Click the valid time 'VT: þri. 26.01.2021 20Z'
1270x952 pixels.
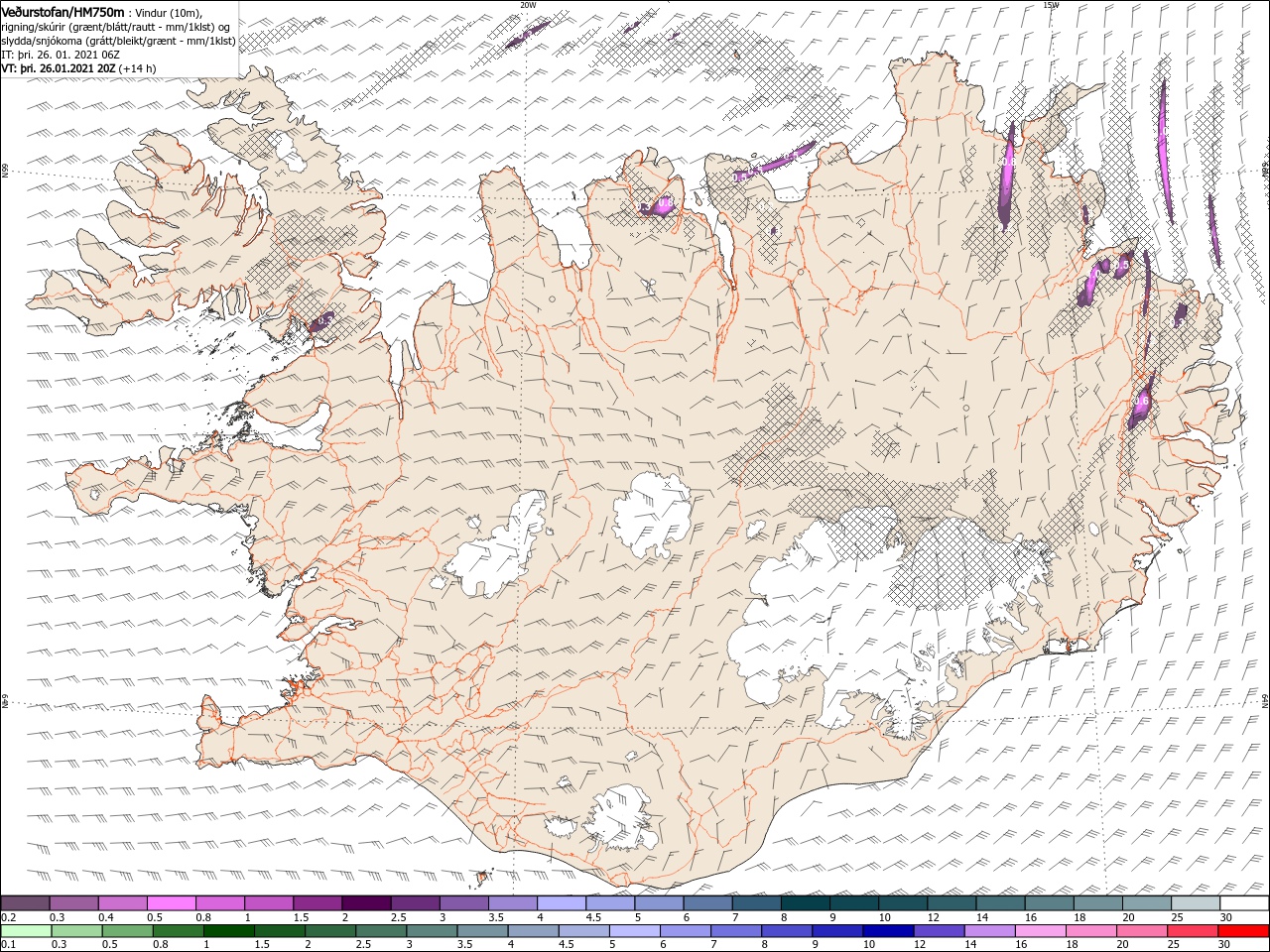(59, 68)
